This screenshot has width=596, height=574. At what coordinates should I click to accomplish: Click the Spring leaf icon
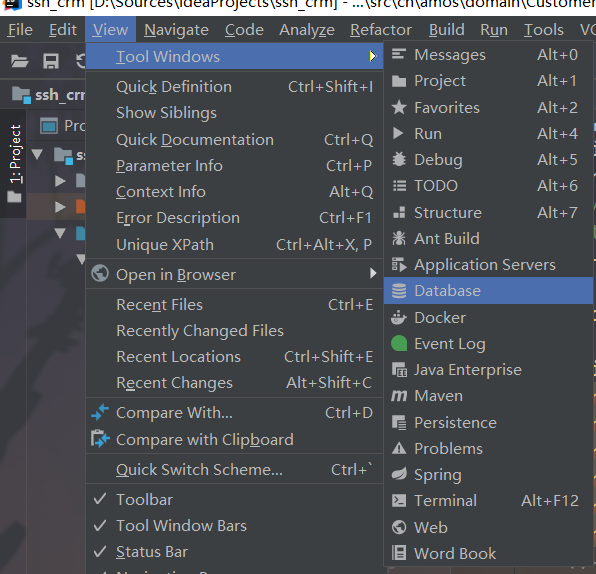(399, 474)
